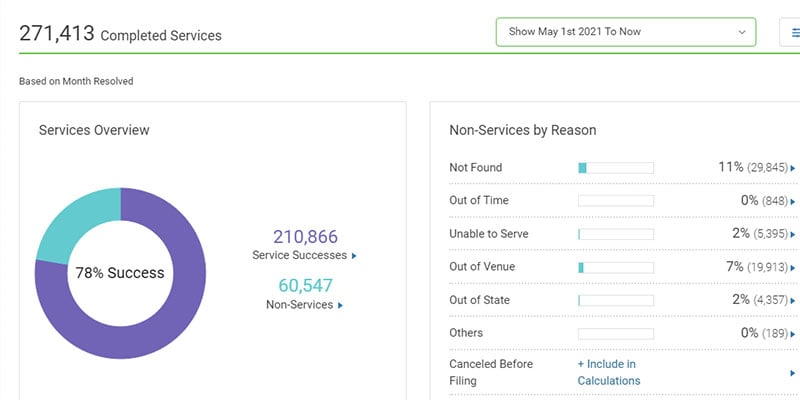
Task: Expand Not Found arrow icon
Action: click(x=793, y=169)
